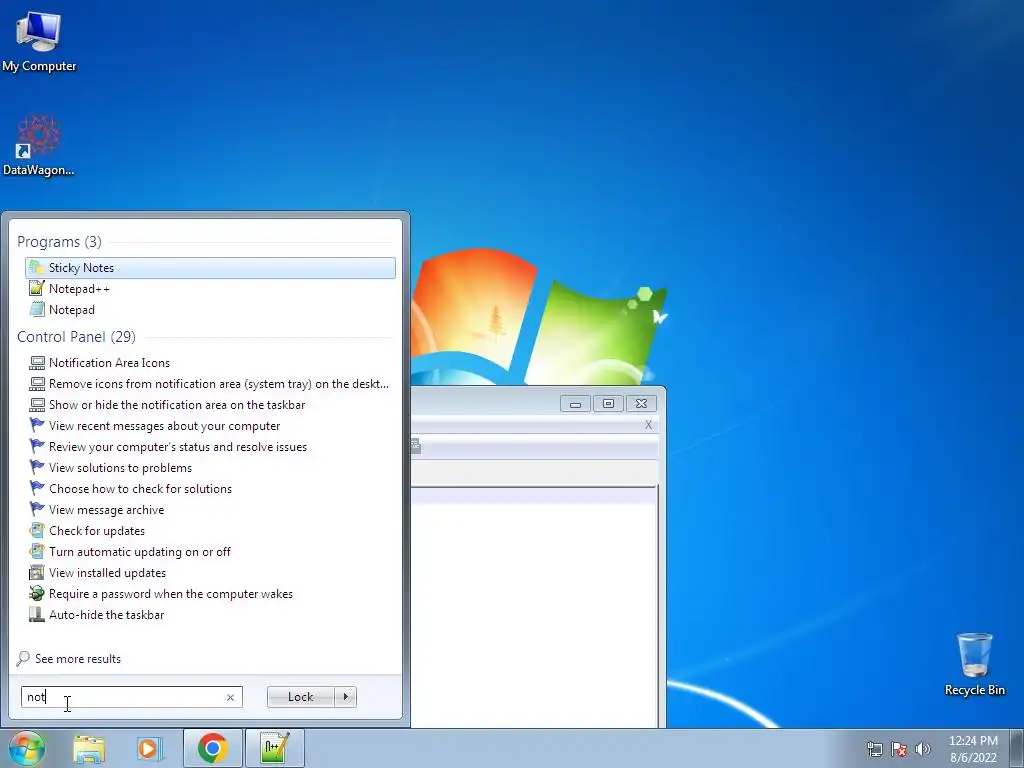Click the Programs (3) header

point(59,242)
